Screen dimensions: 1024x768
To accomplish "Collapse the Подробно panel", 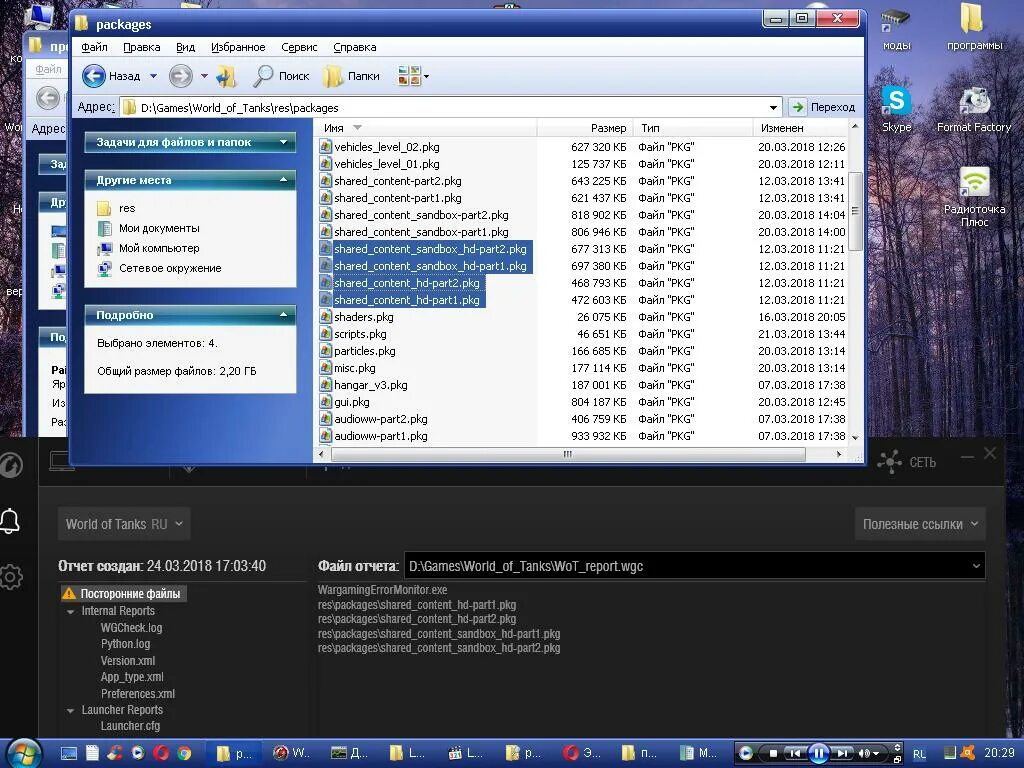I will tap(283, 315).
